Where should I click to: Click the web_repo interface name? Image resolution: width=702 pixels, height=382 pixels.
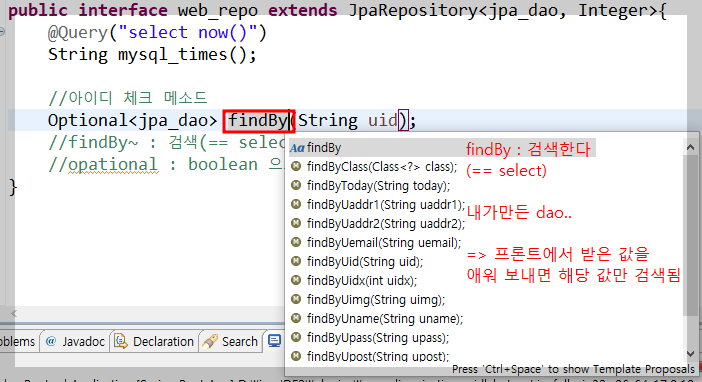(x=218, y=10)
